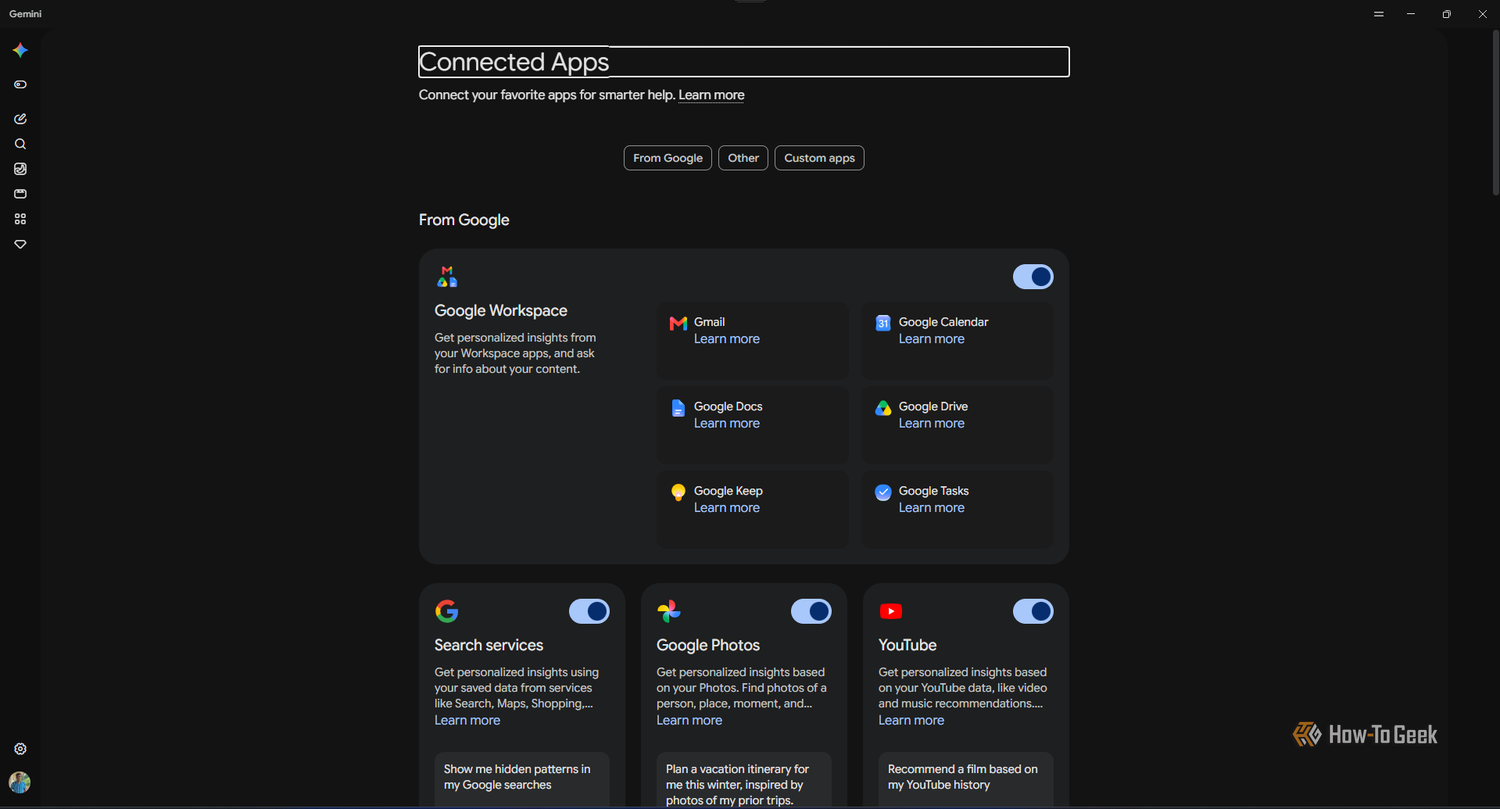This screenshot has width=1500, height=809.
Task: Open the four-squares grid sidebar icon
Action: click(x=20, y=219)
